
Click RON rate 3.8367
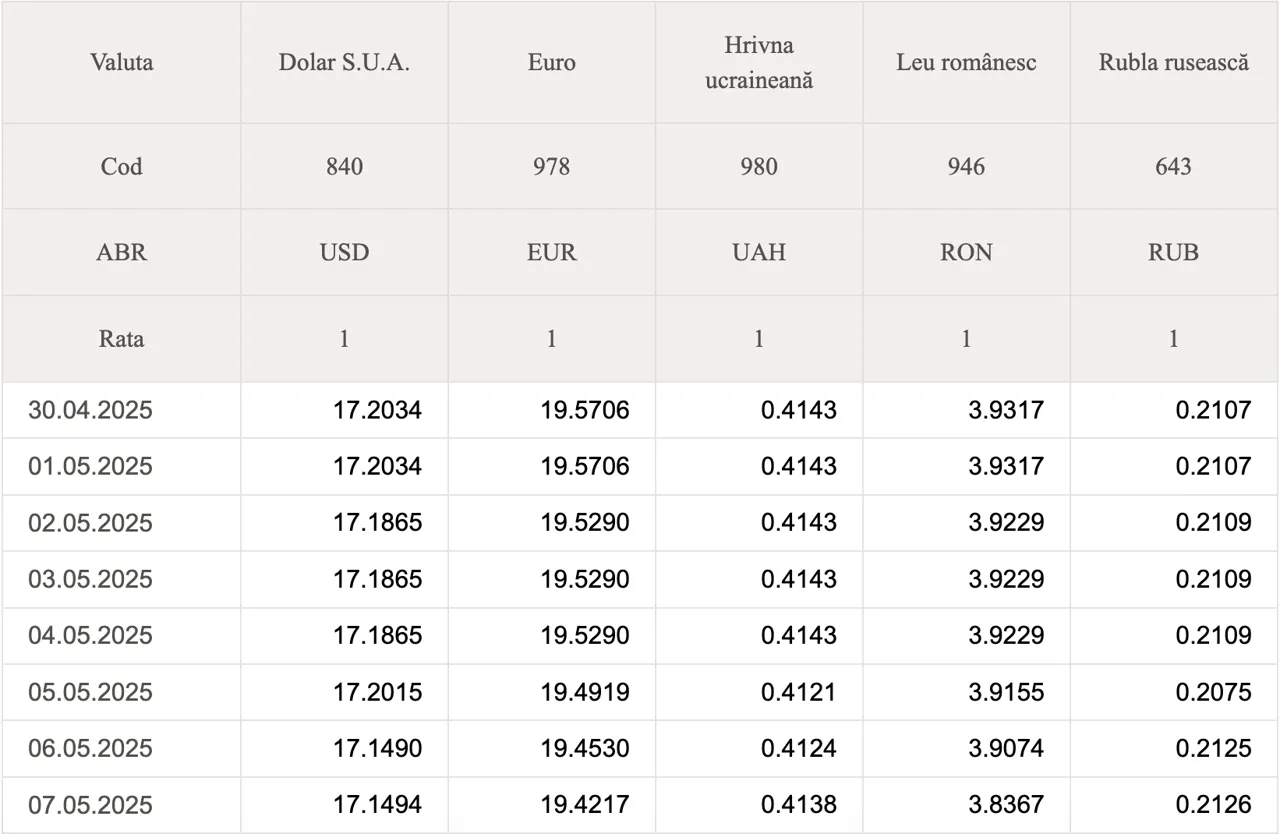[1005, 805]
